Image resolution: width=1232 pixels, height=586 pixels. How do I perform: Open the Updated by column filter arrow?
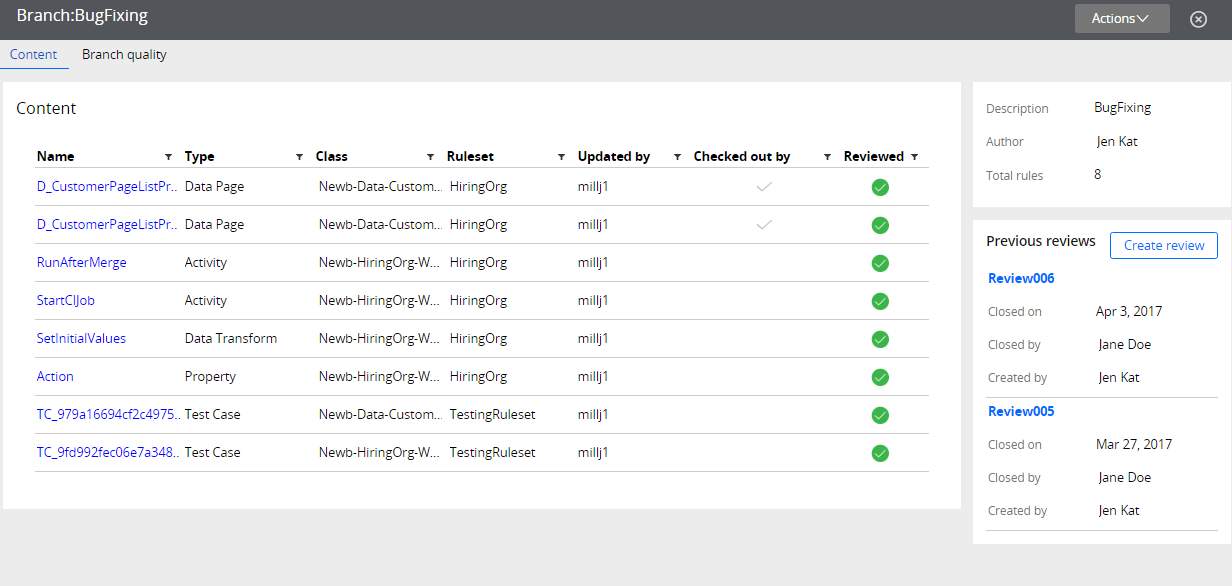coord(677,157)
